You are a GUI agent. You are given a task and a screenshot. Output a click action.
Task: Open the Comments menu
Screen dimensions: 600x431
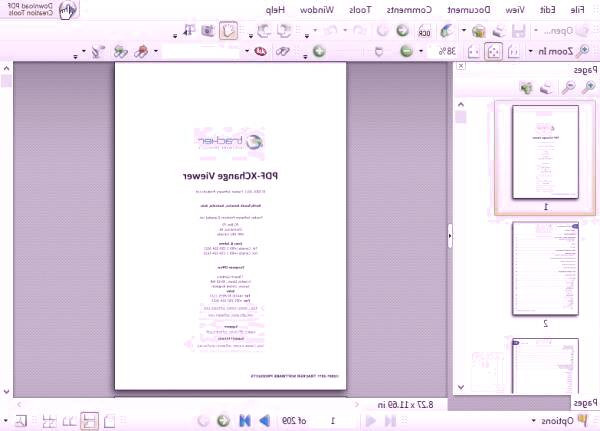409,10
